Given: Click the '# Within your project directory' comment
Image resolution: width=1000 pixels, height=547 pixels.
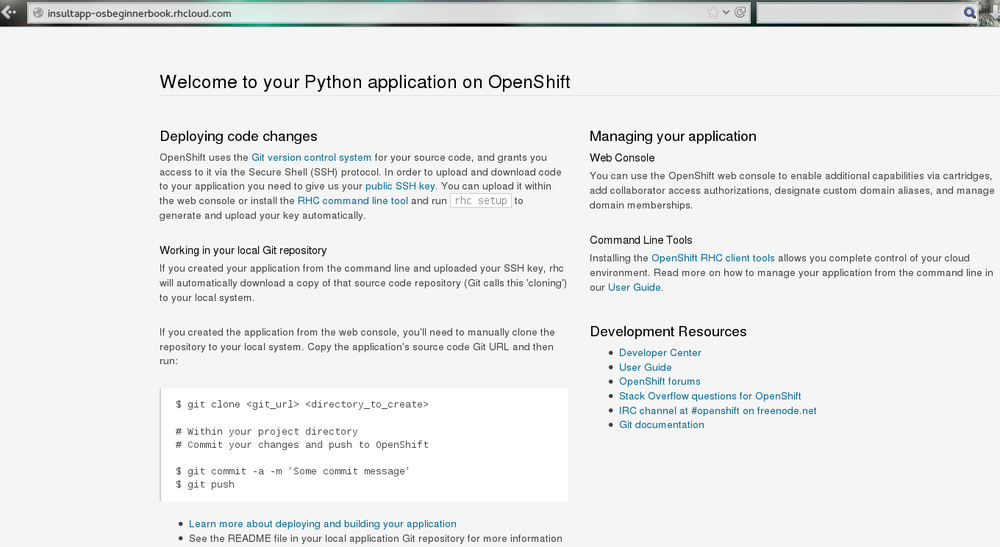Looking at the screenshot, I should (x=267, y=432).
